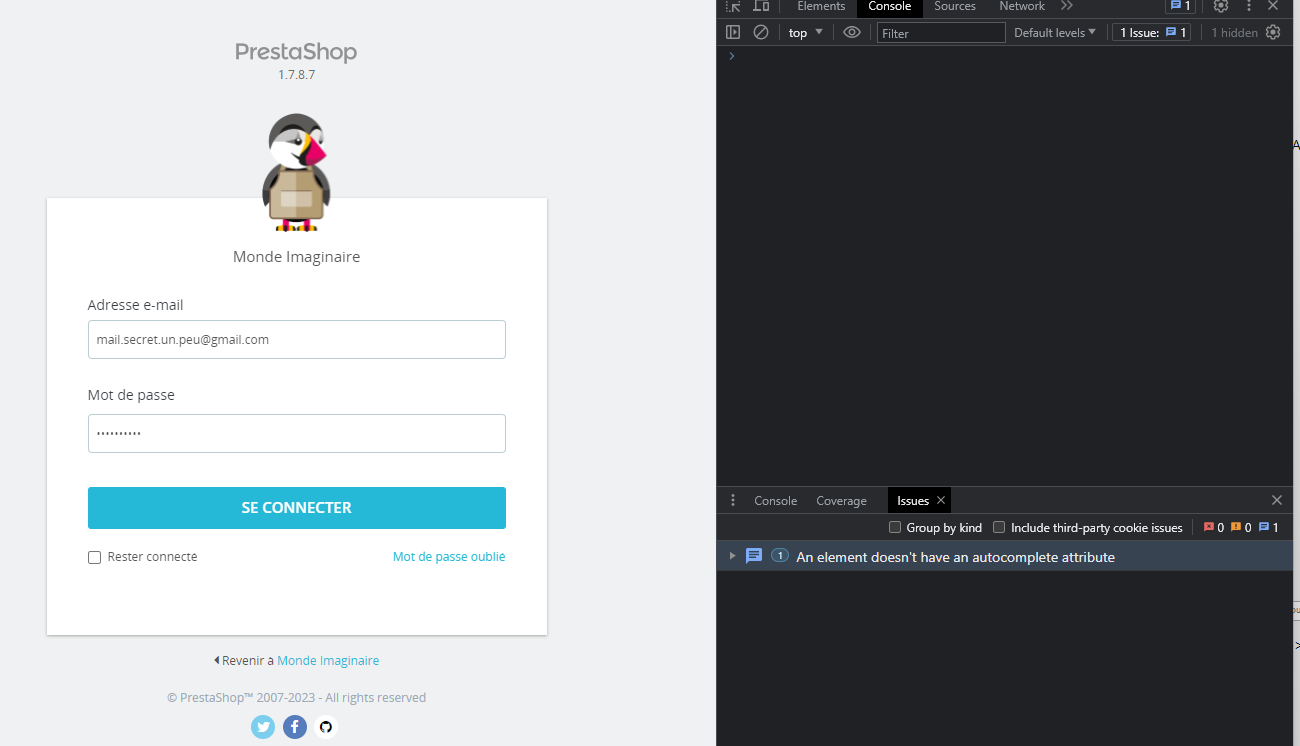This screenshot has width=1300, height=746.
Task: Close the DevTools panel with top X
Action: tap(1273, 6)
